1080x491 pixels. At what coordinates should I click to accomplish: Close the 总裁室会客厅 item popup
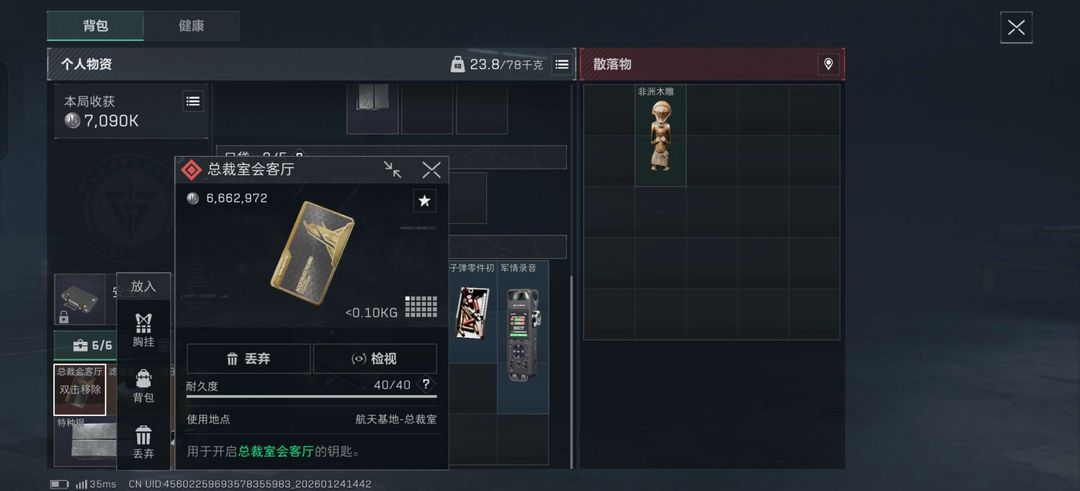(x=431, y=169)
